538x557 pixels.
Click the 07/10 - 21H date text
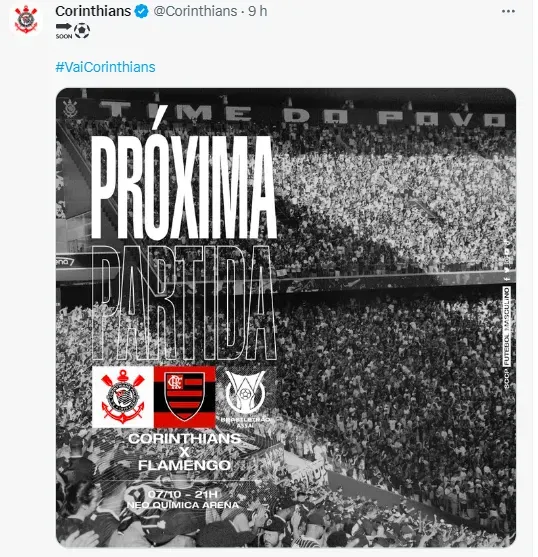[183, 494]
